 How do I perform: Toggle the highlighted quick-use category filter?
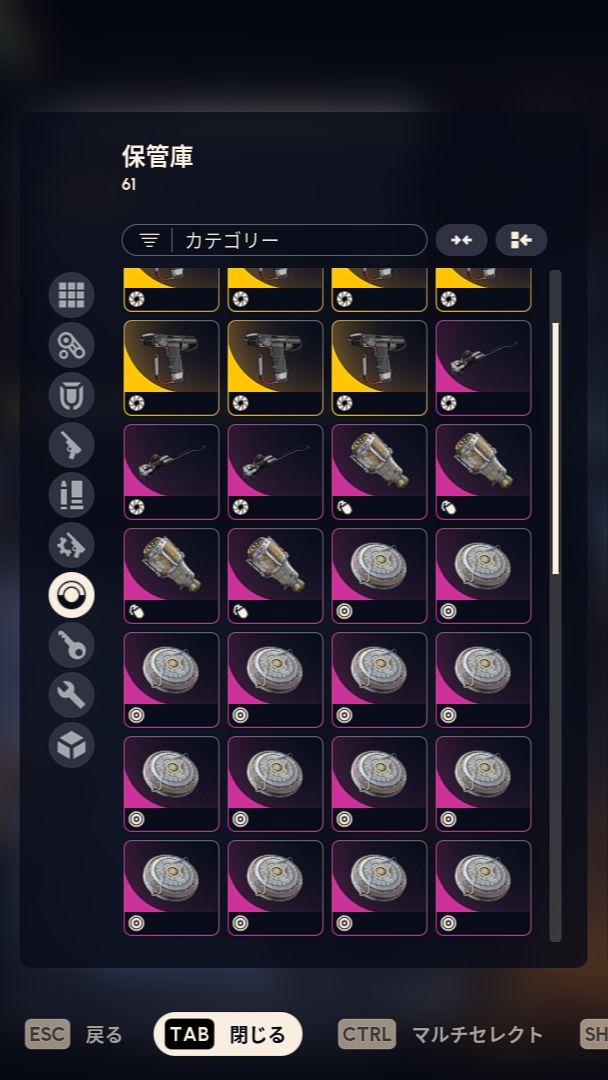[x=72, y=595]
